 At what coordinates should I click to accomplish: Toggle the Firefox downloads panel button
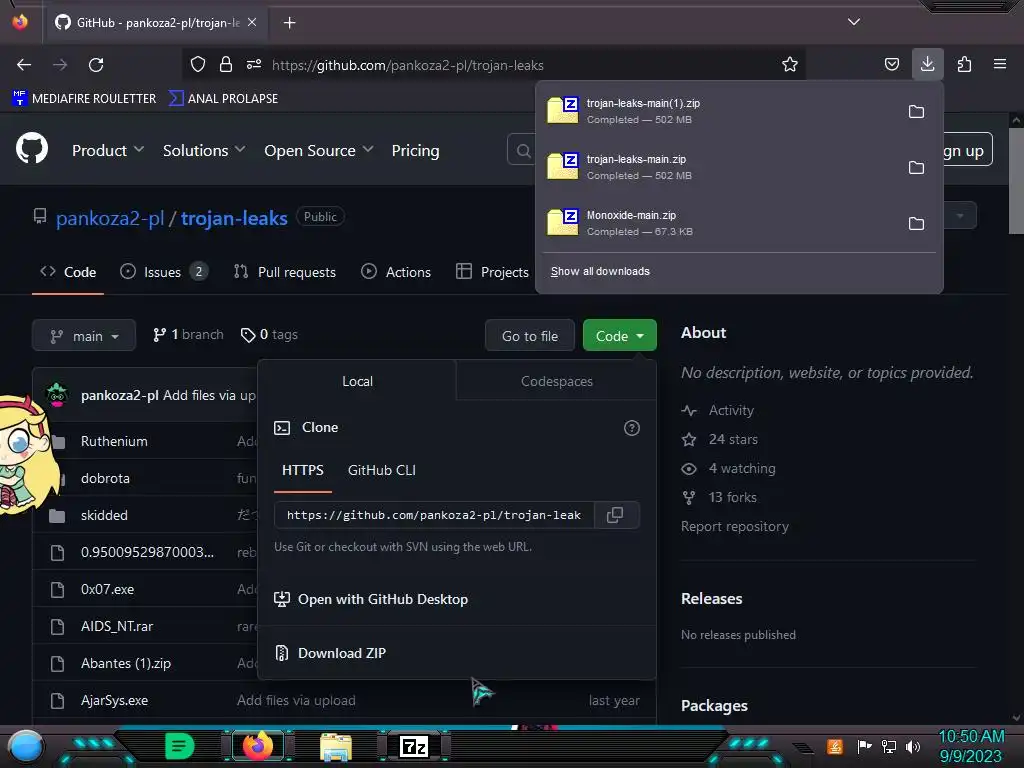[x=927, y=64]
